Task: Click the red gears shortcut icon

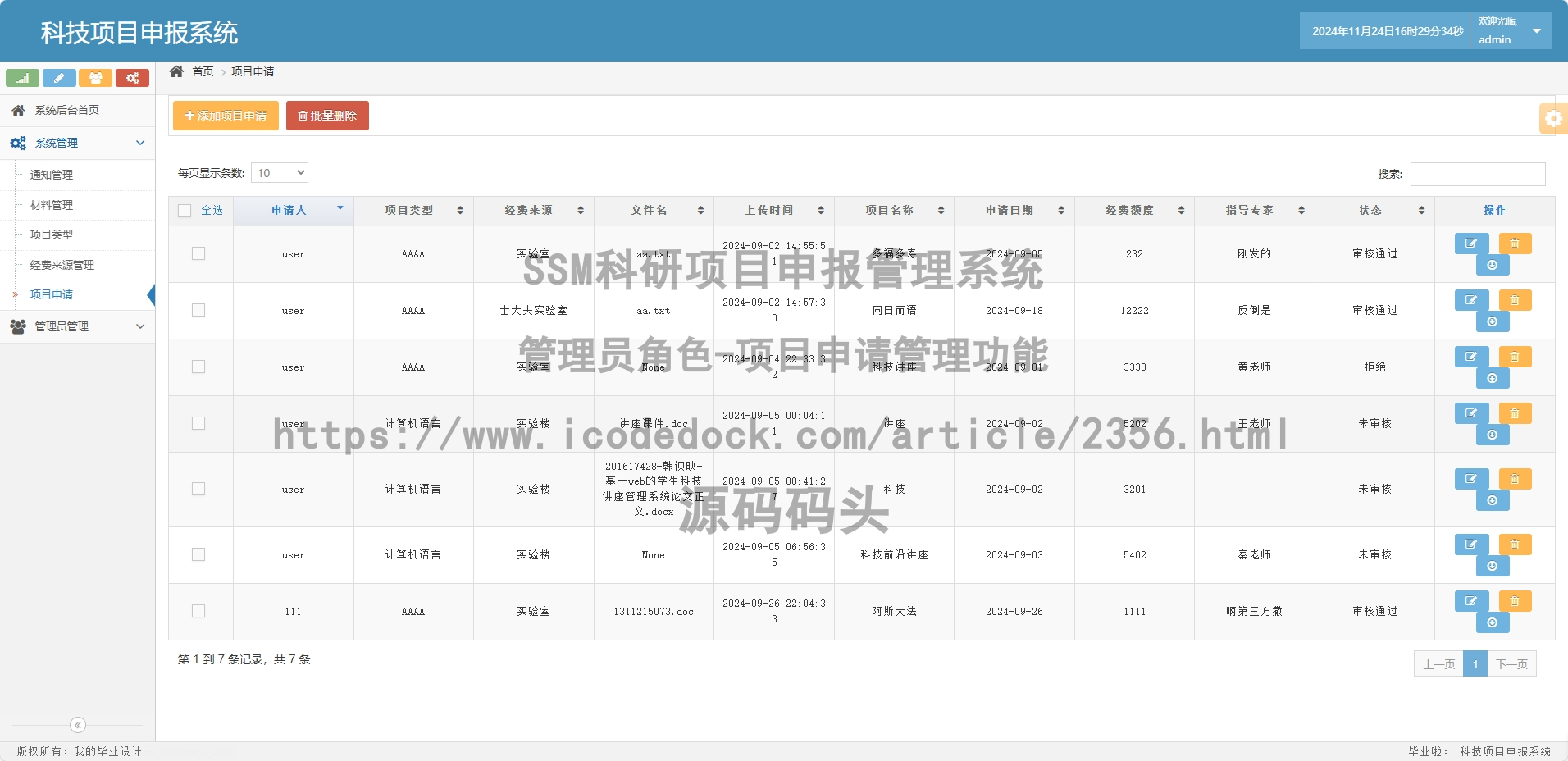Action: [x=132, y=78]
